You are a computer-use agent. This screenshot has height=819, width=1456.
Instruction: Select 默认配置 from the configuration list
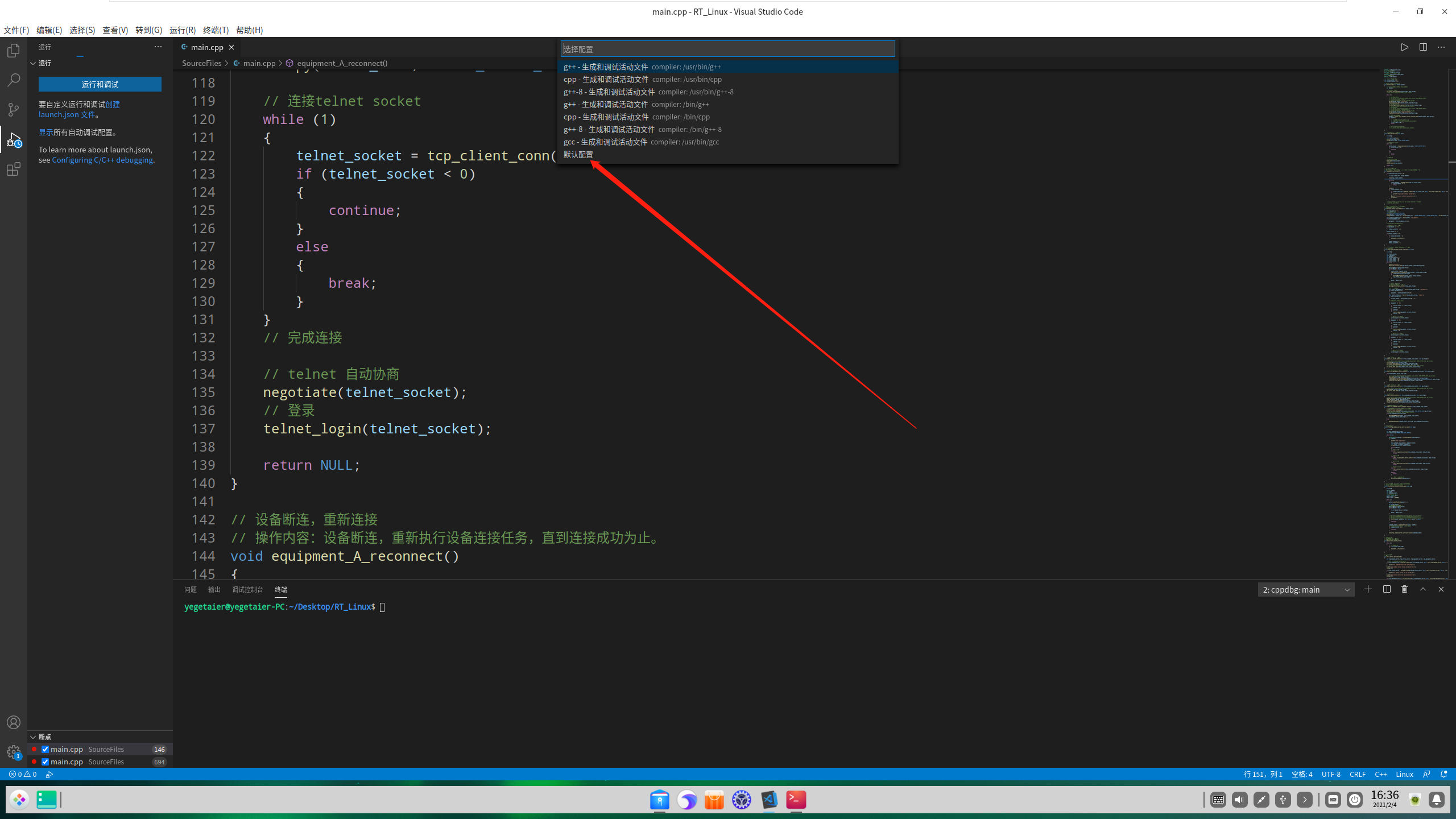[578, 155]
